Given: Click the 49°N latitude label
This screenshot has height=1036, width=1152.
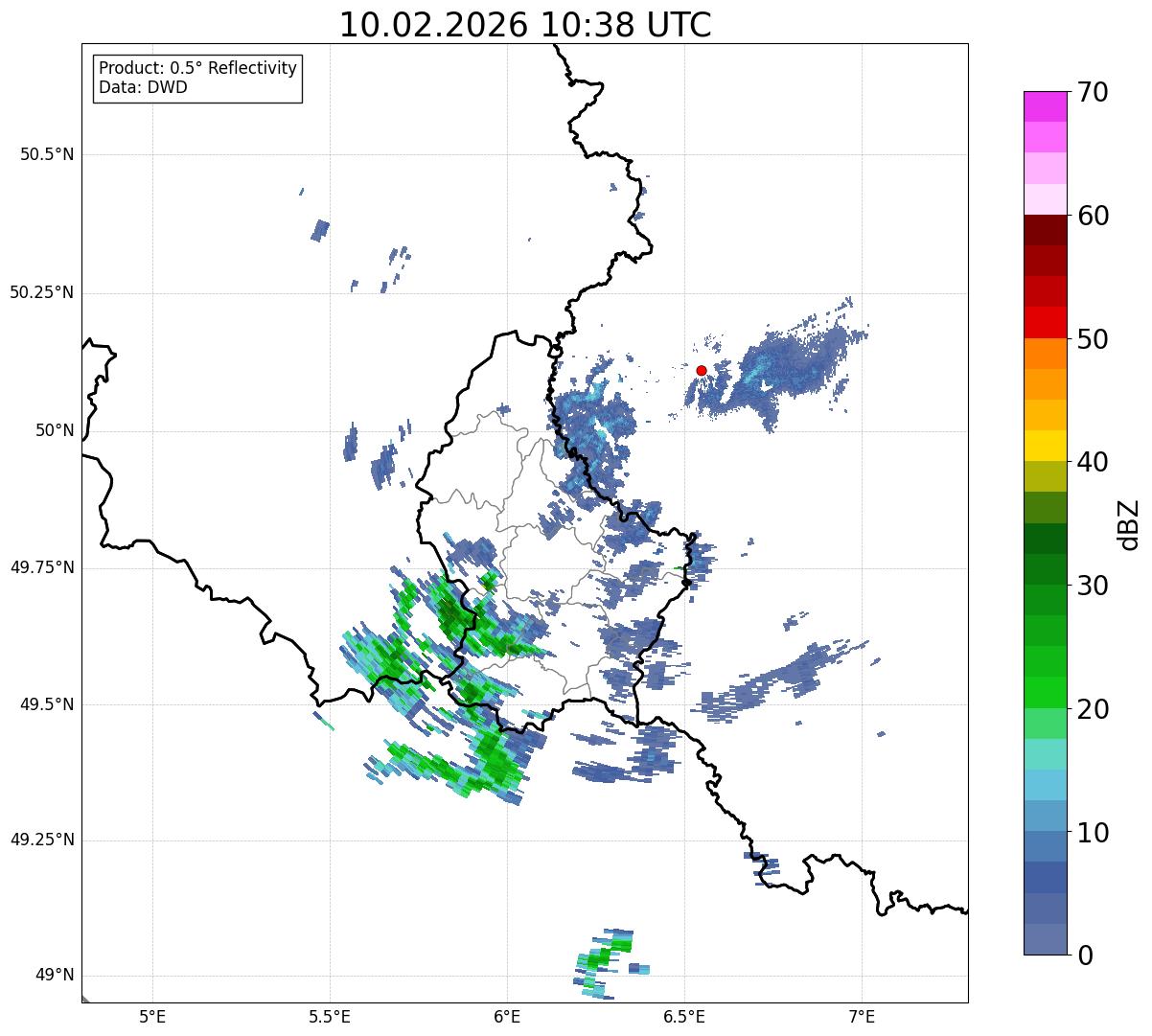Looking at the screenshot, I should 55,975.
